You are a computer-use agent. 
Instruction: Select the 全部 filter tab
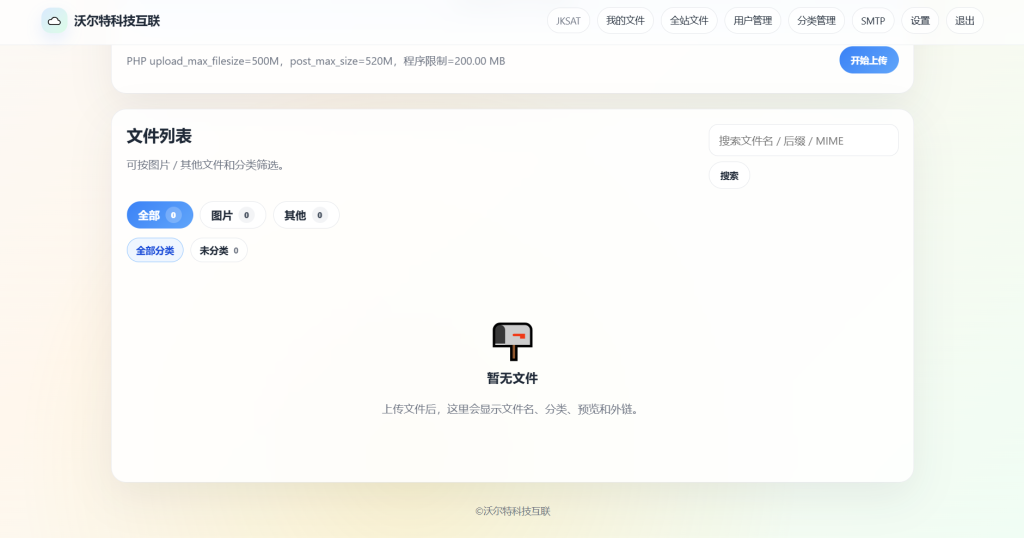click(160, 215)
